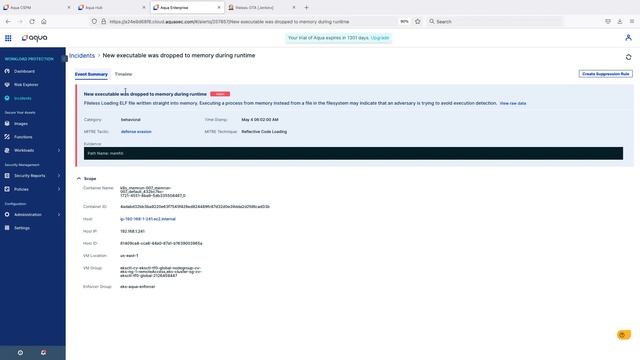Close the Aqua CSPM browser tab
Image resolution: width=640 pixels, height=360 pixels.
point(69,7)
